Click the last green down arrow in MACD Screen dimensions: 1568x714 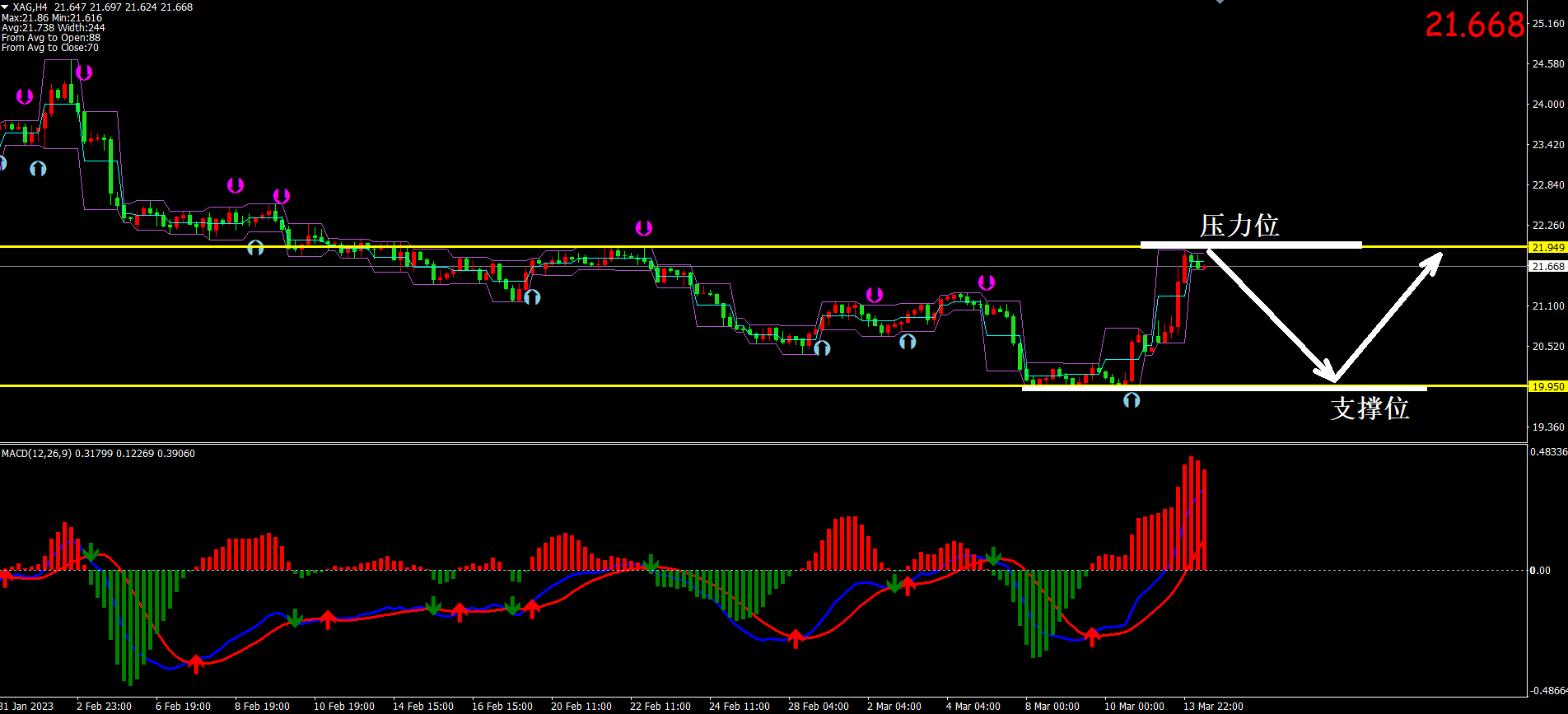[994, 556]
